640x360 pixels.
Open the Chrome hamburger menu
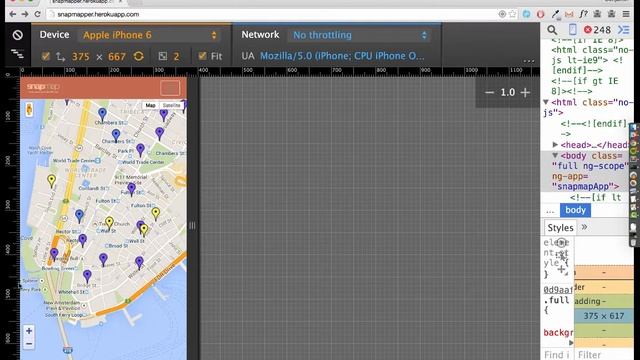click(x=626, y=14)
